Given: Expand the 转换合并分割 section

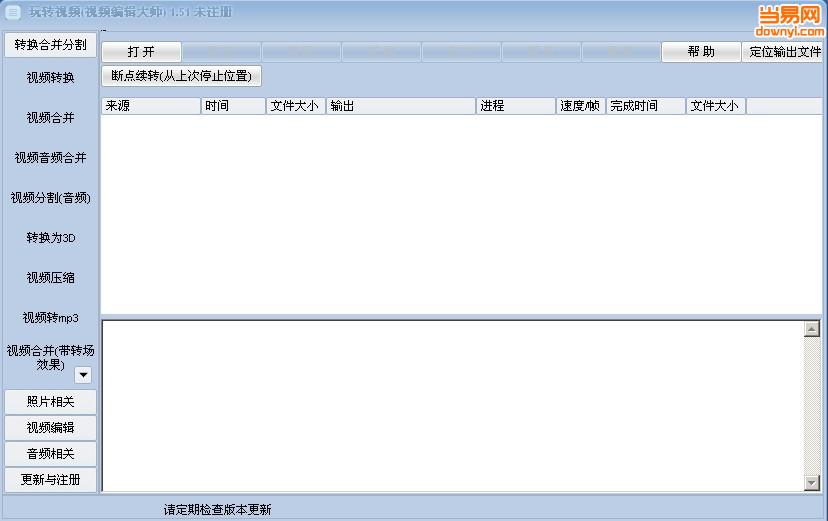Looking at the screenshot, I should click(50, 45).
